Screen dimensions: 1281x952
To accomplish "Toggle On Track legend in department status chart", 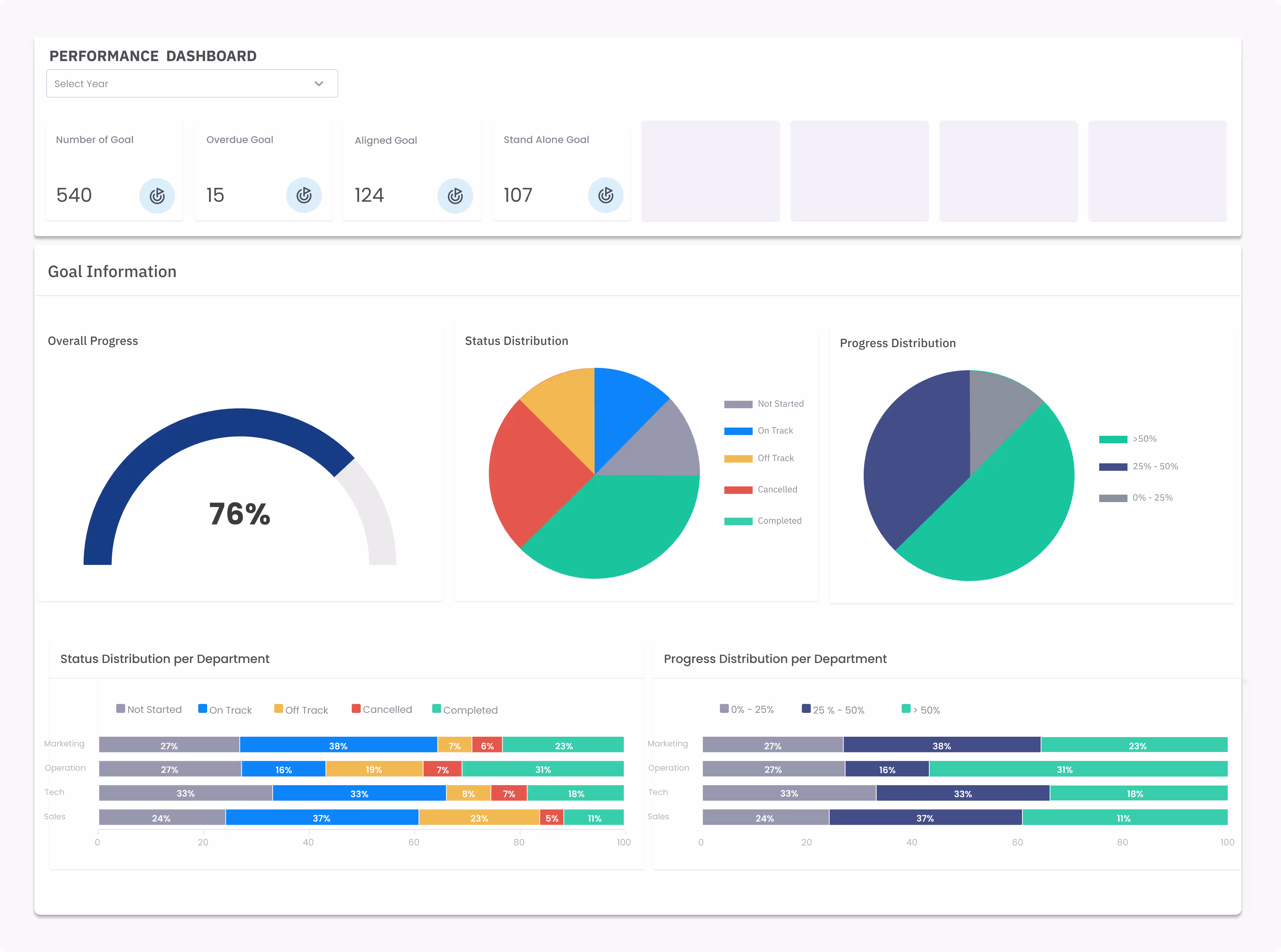I will pos(225,710).
